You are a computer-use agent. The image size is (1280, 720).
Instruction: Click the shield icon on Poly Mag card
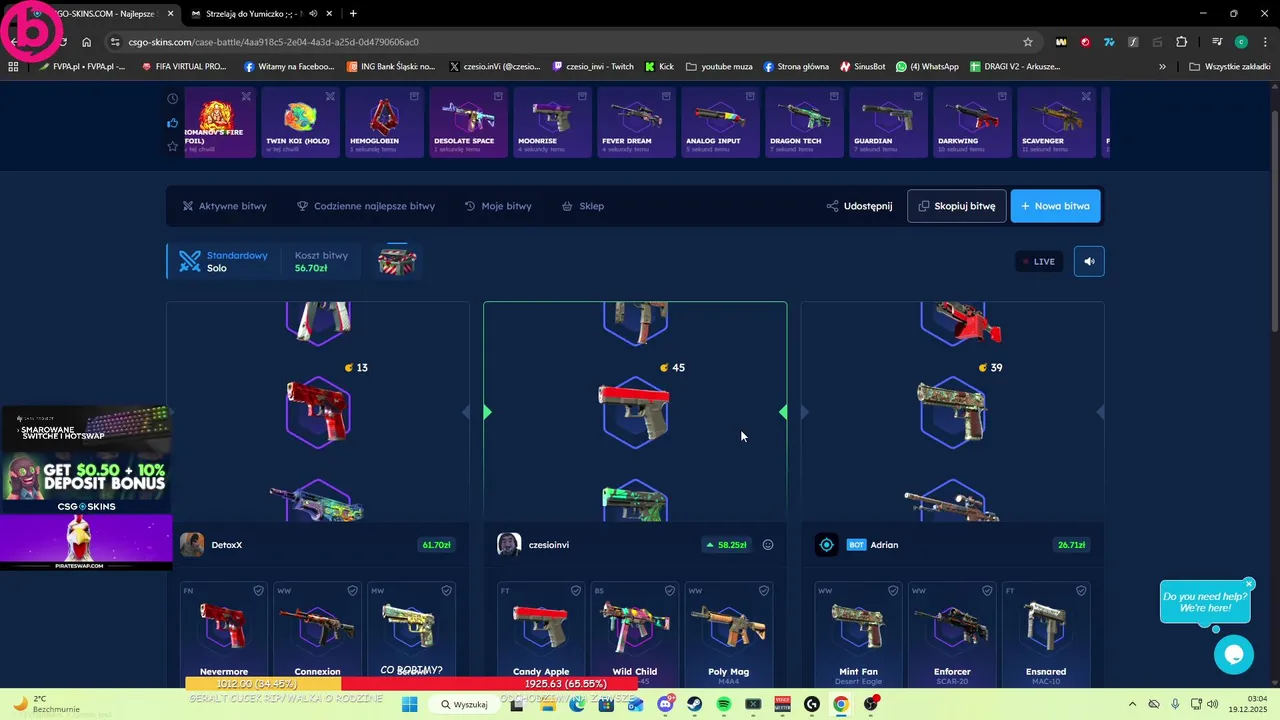pos(764,591)
